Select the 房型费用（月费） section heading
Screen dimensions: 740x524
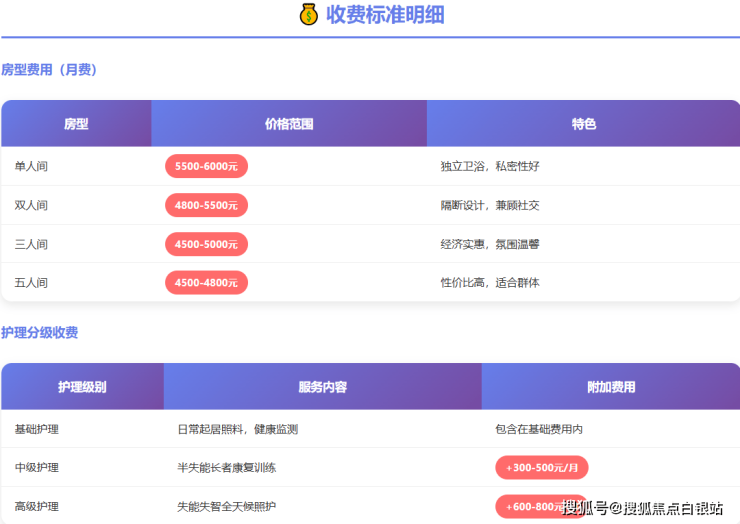coord(49,70)
